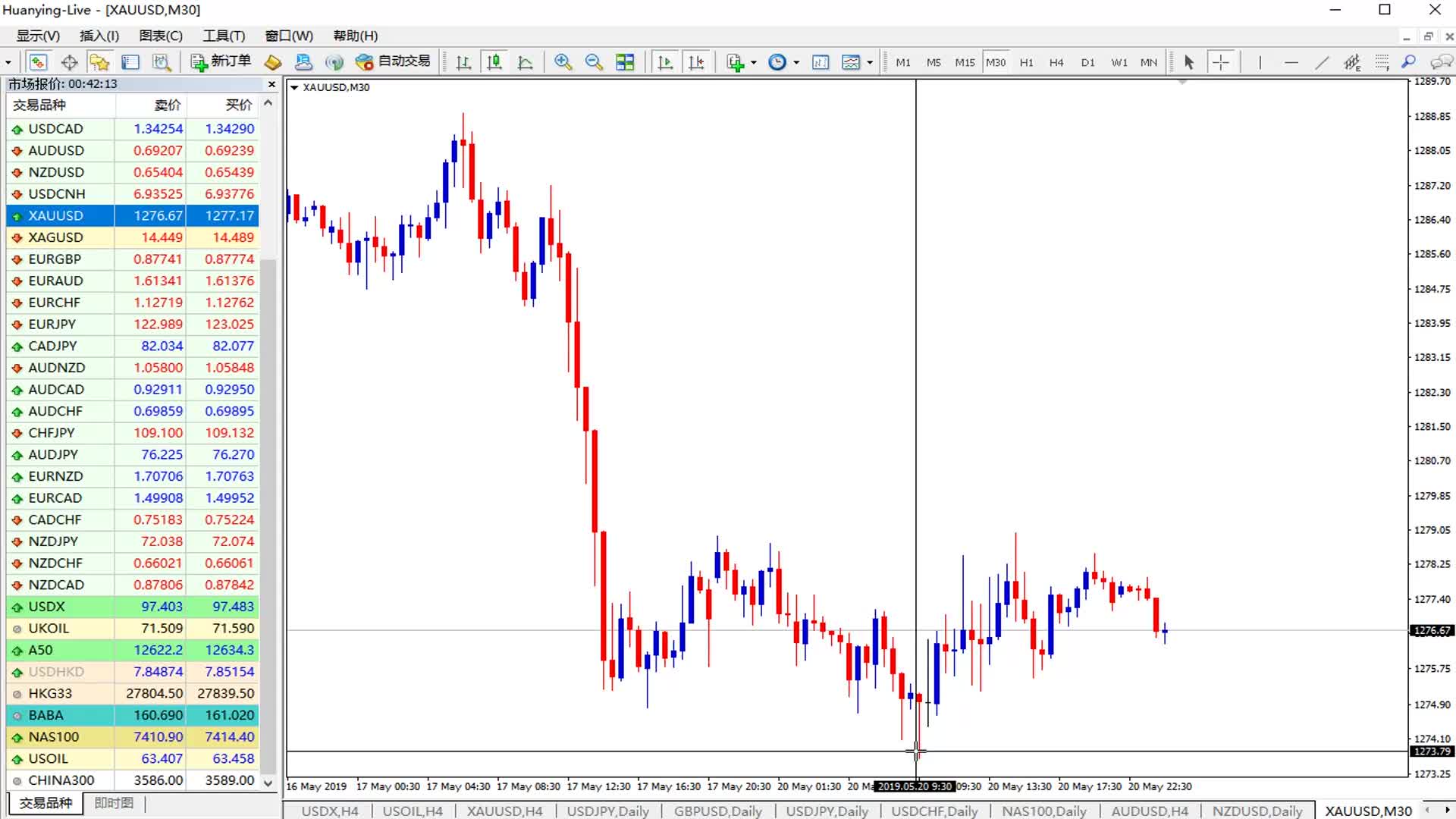Select the M15 timeframe
Image resolution: width=1456 pixels, height=819 pixels.
click(x=965, y=62)
